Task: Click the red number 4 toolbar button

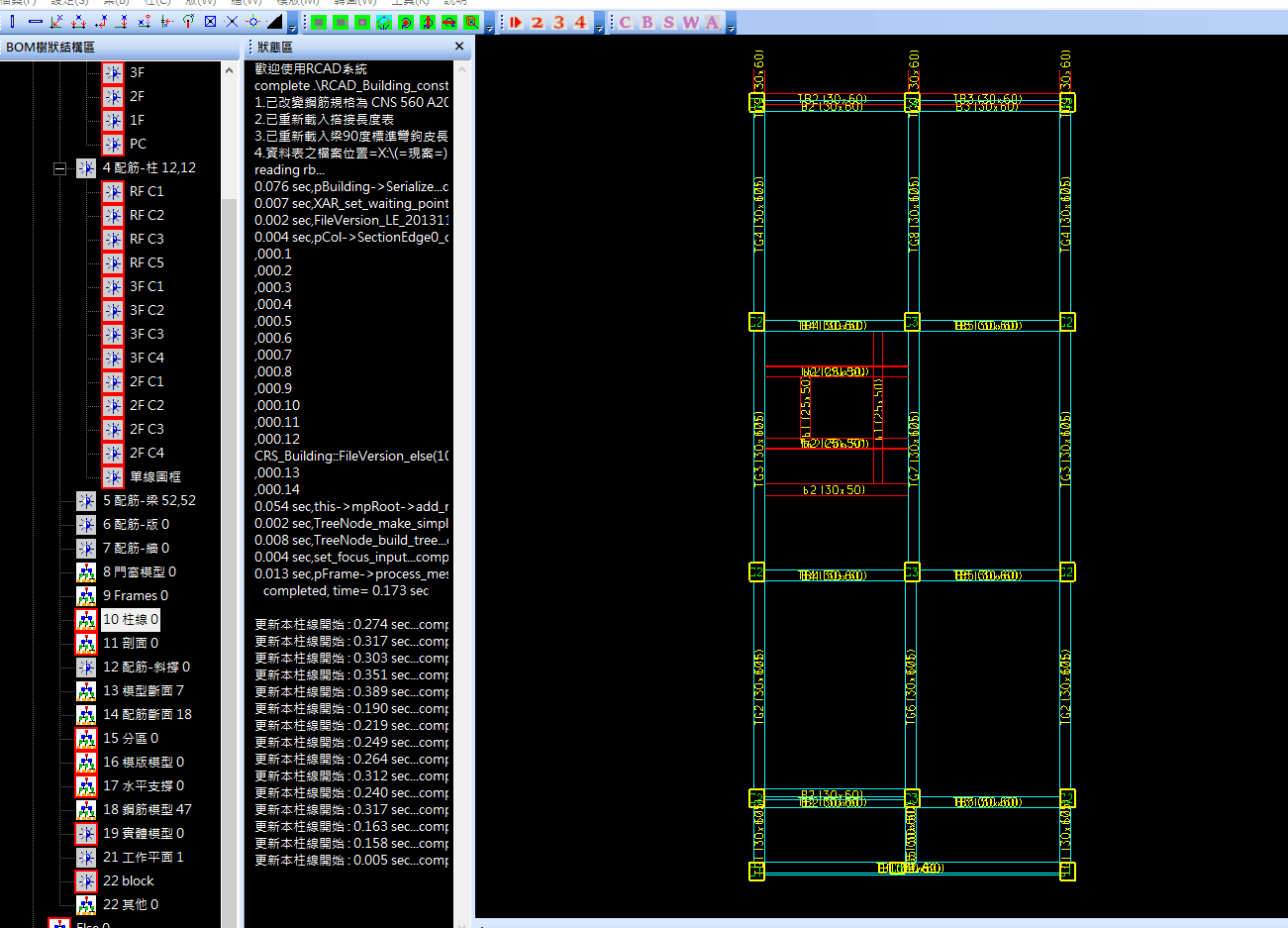Action: tap(580, 22)
